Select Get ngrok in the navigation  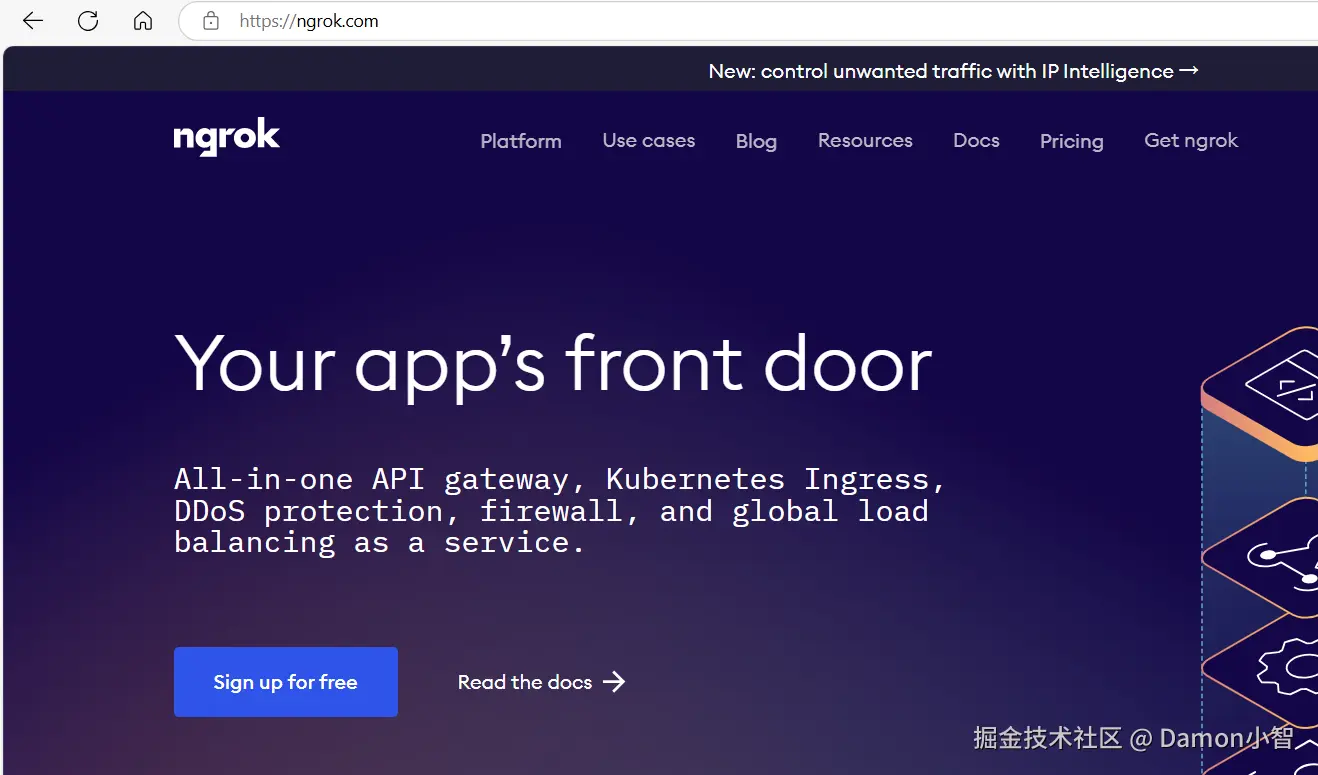pos(1191,141)
